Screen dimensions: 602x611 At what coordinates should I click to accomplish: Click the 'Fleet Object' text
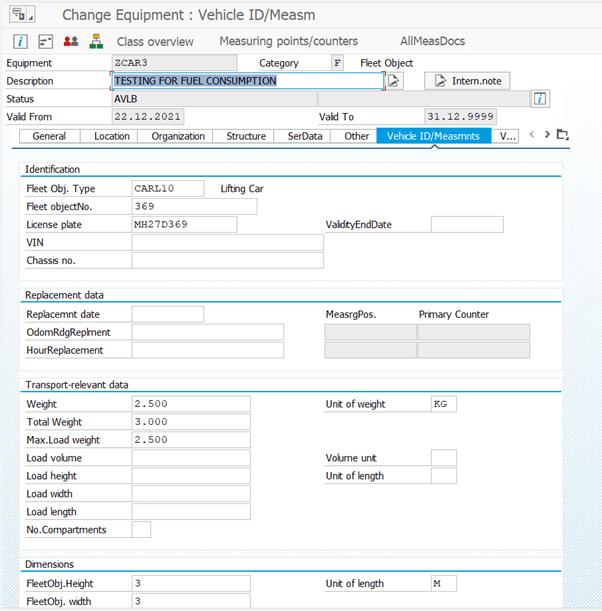tap(387, 63)
